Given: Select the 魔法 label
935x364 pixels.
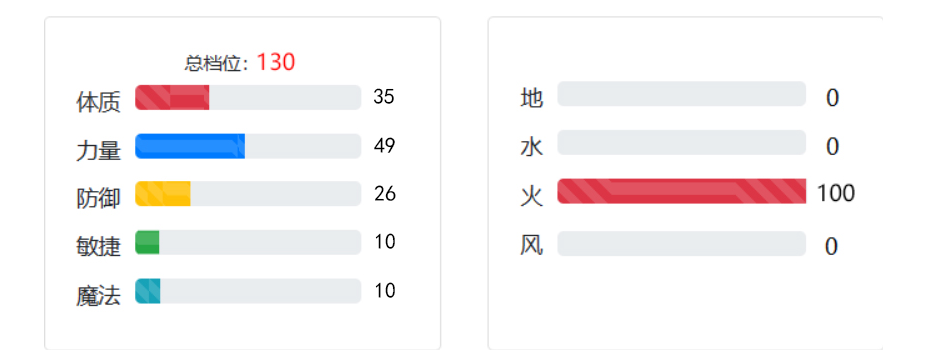Looking at the screenshot, I should [98, 295].
